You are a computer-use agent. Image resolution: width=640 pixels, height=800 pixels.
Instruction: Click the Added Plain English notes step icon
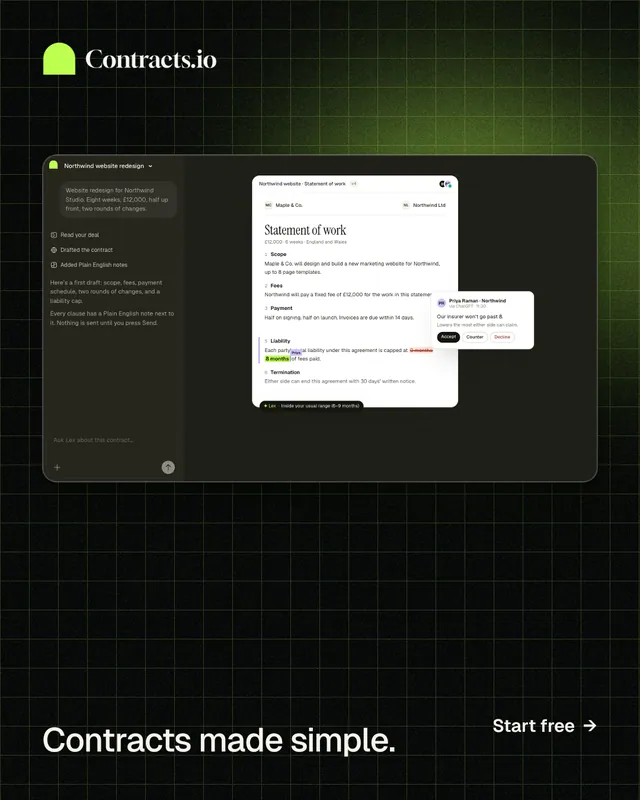[54, 265]
